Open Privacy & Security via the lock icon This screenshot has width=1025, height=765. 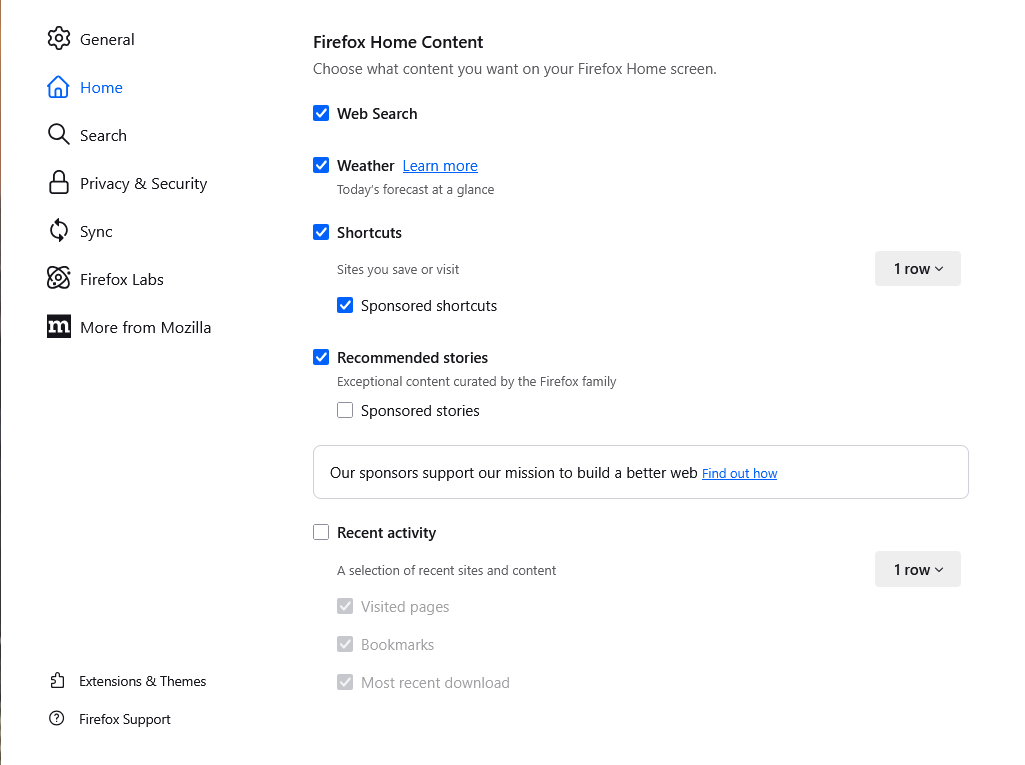[59, 183]
